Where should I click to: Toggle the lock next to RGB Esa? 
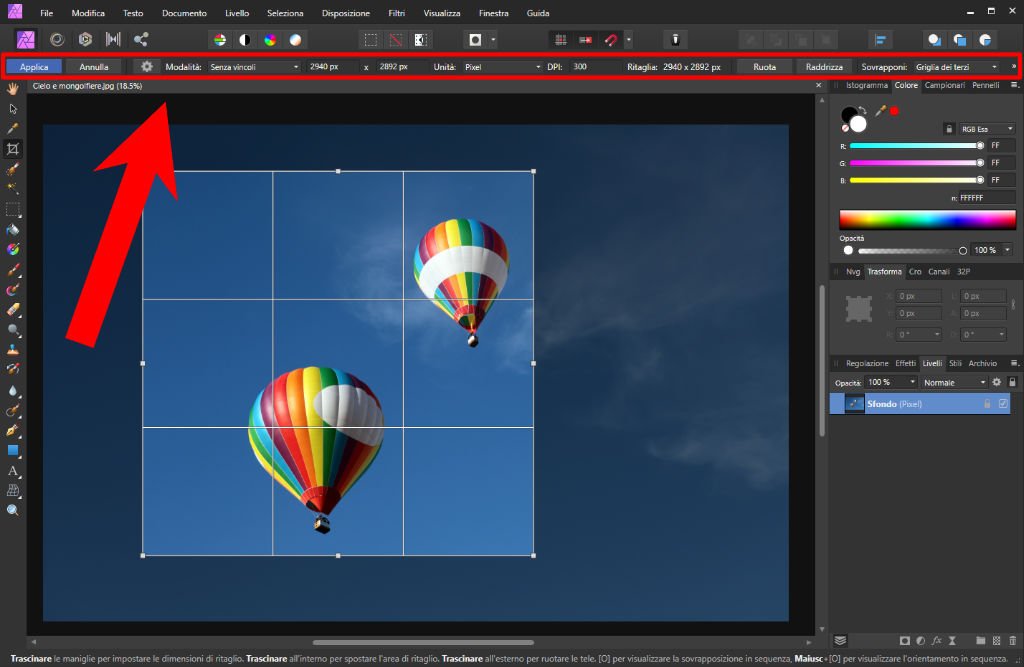pos(950,129)
